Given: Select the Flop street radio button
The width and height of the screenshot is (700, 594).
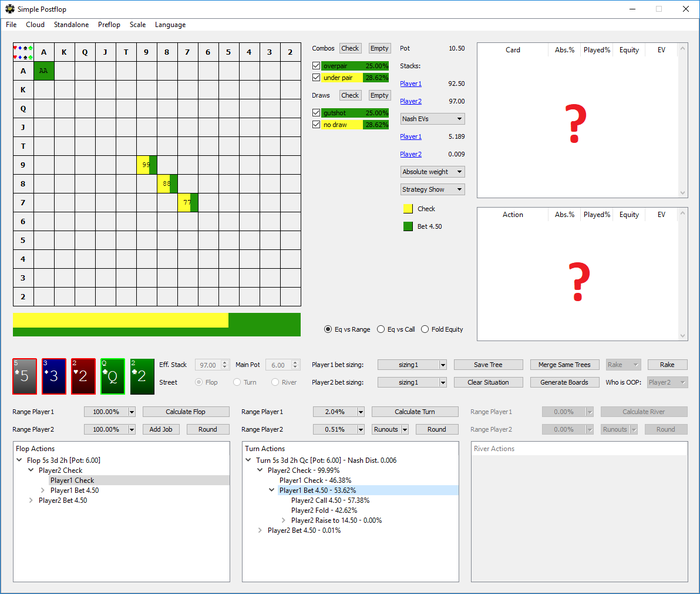Looking at the screenshot, I should point(199,382).
